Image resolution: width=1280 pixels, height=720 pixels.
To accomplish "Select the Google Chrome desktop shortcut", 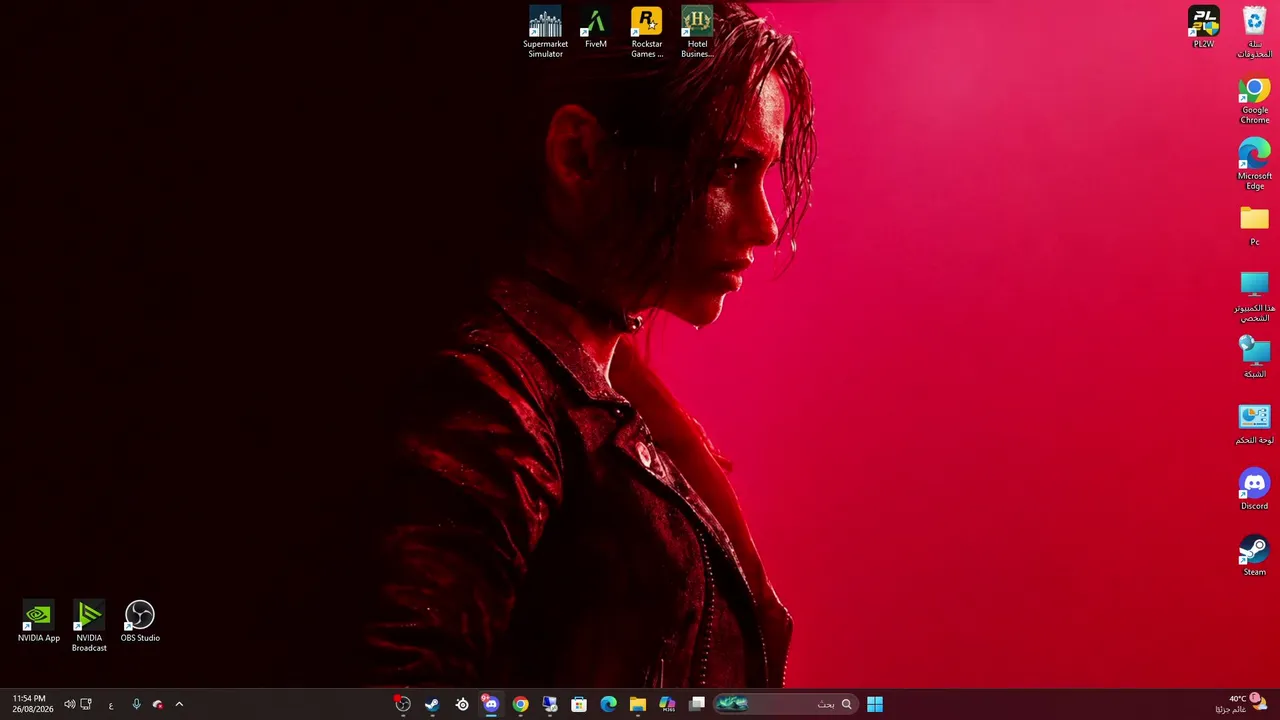I will point(1255,99).
